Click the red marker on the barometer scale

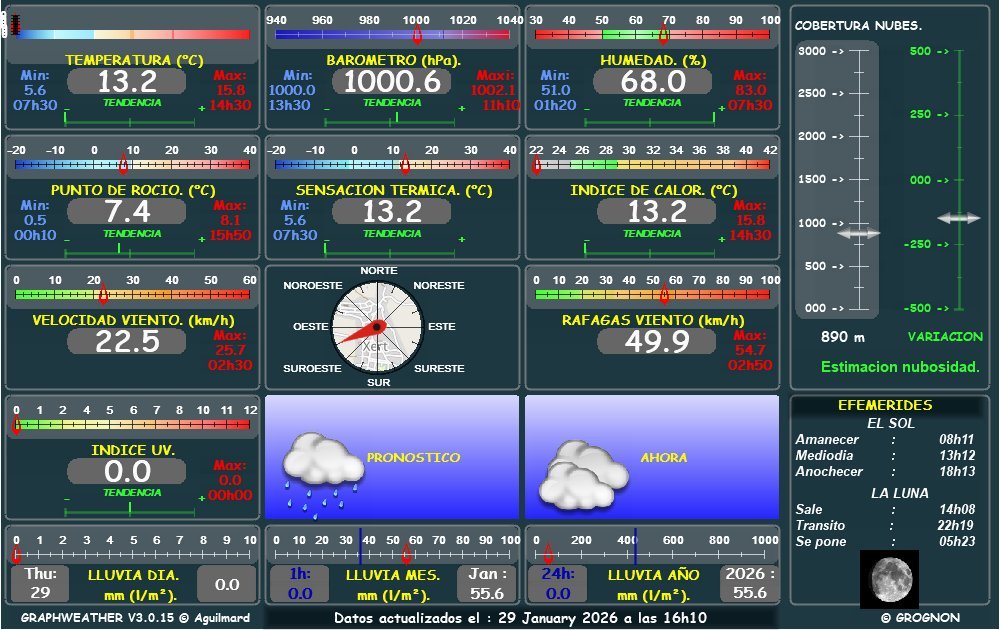417,35
